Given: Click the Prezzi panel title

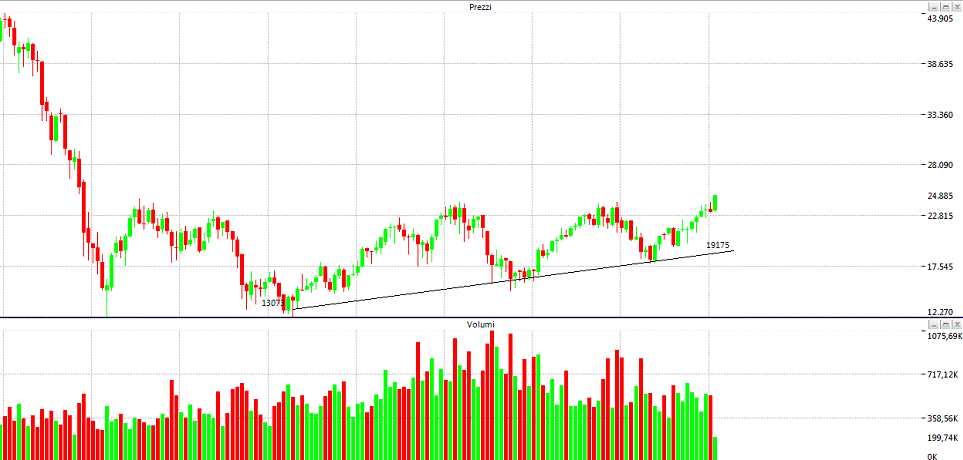Looking at the screenshot, I should point(481,7).
